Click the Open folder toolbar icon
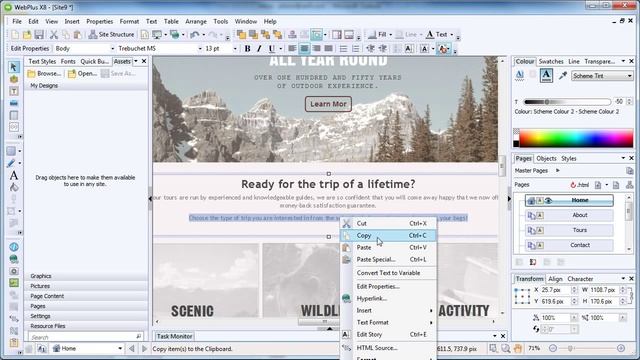 pyautogui.click(x=27, y=35)
